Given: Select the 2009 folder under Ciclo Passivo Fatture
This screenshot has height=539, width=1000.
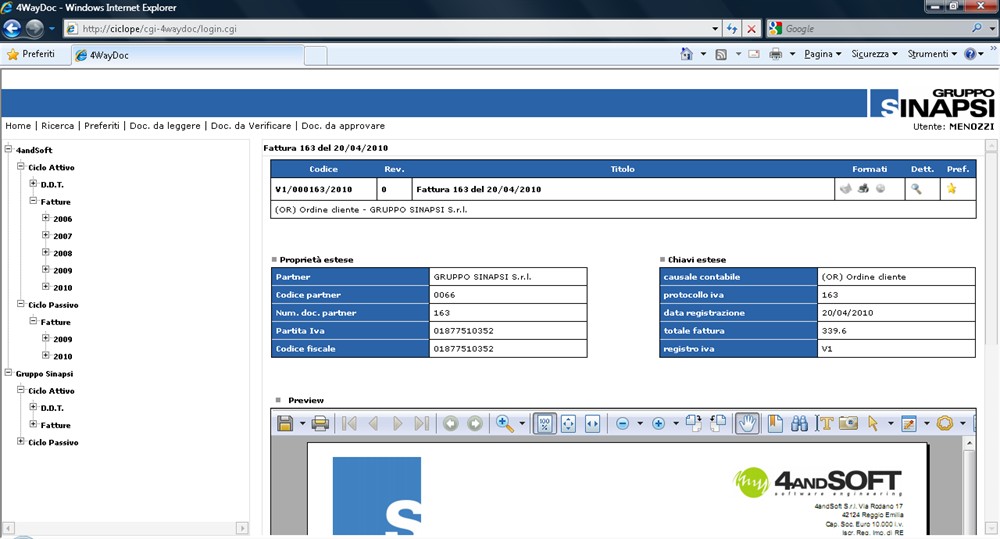Looking at the screenshot, I should click(62, 339).
